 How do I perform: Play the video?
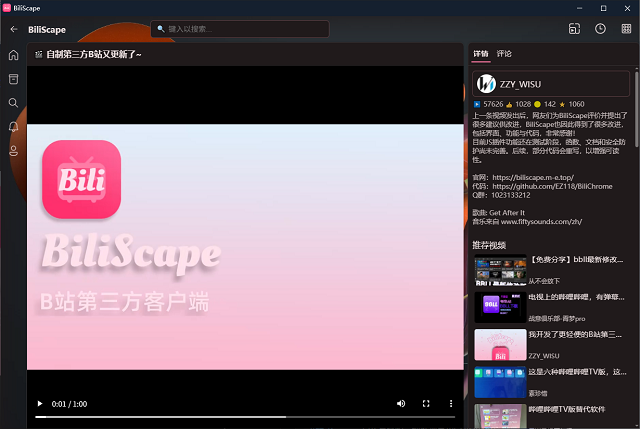(x=40, y=404)
